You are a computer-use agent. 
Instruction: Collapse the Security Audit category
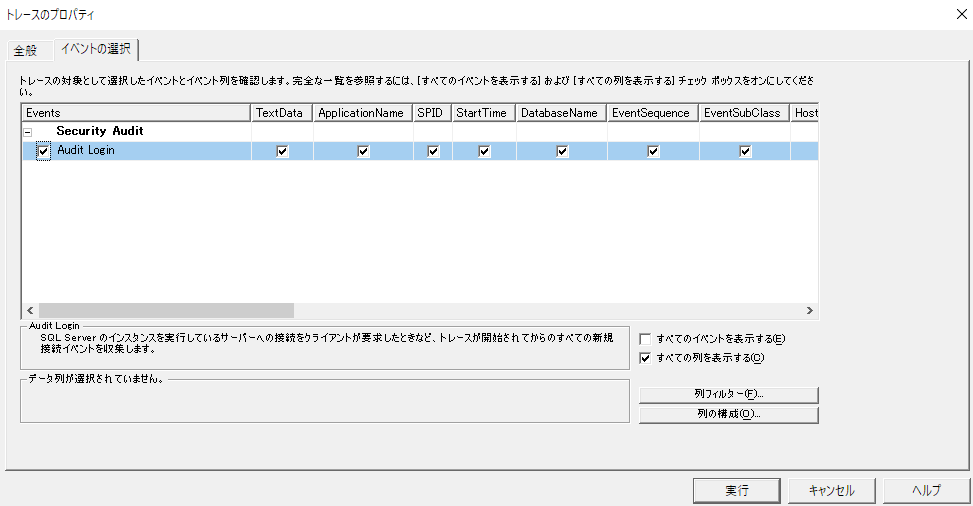tap(27, 132)
